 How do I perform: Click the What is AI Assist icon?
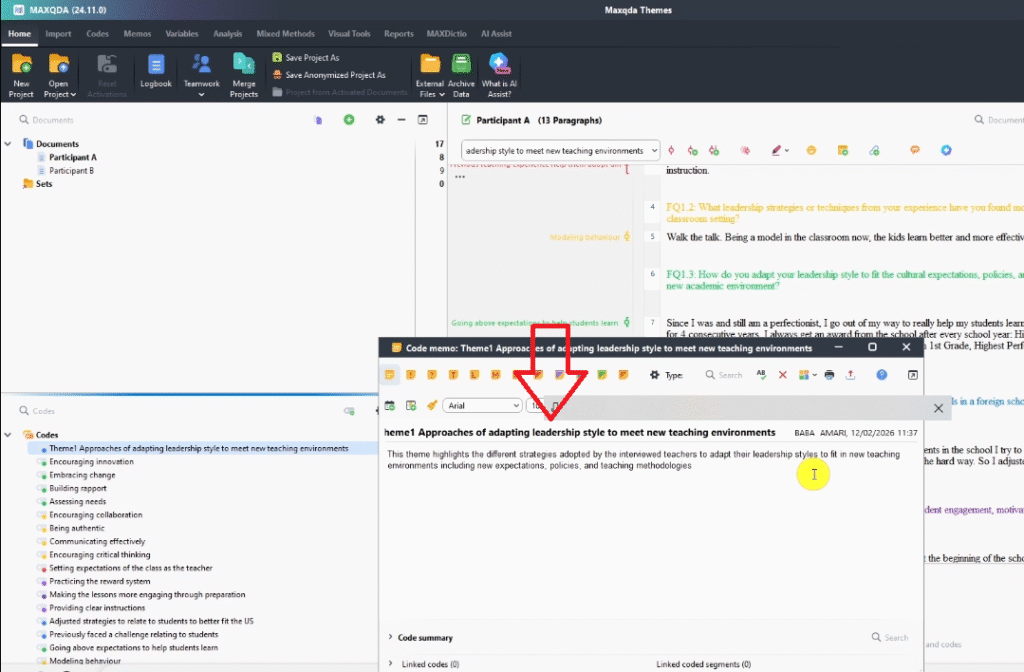coord(498,67)
